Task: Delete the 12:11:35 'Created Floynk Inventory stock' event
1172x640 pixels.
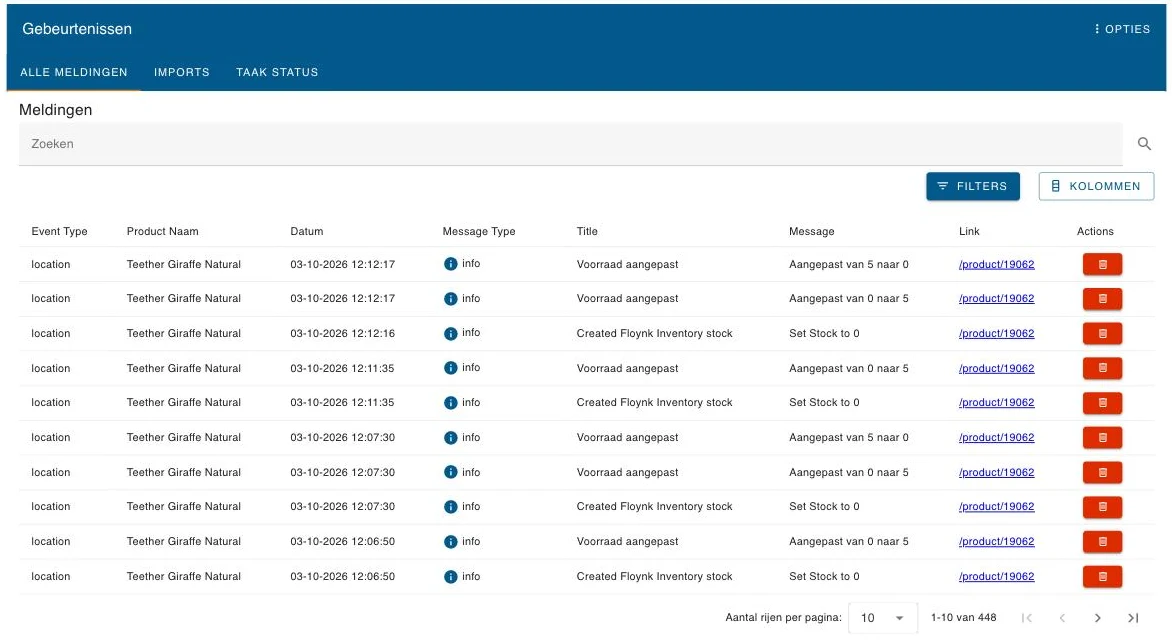Action: coord(1102,402)
